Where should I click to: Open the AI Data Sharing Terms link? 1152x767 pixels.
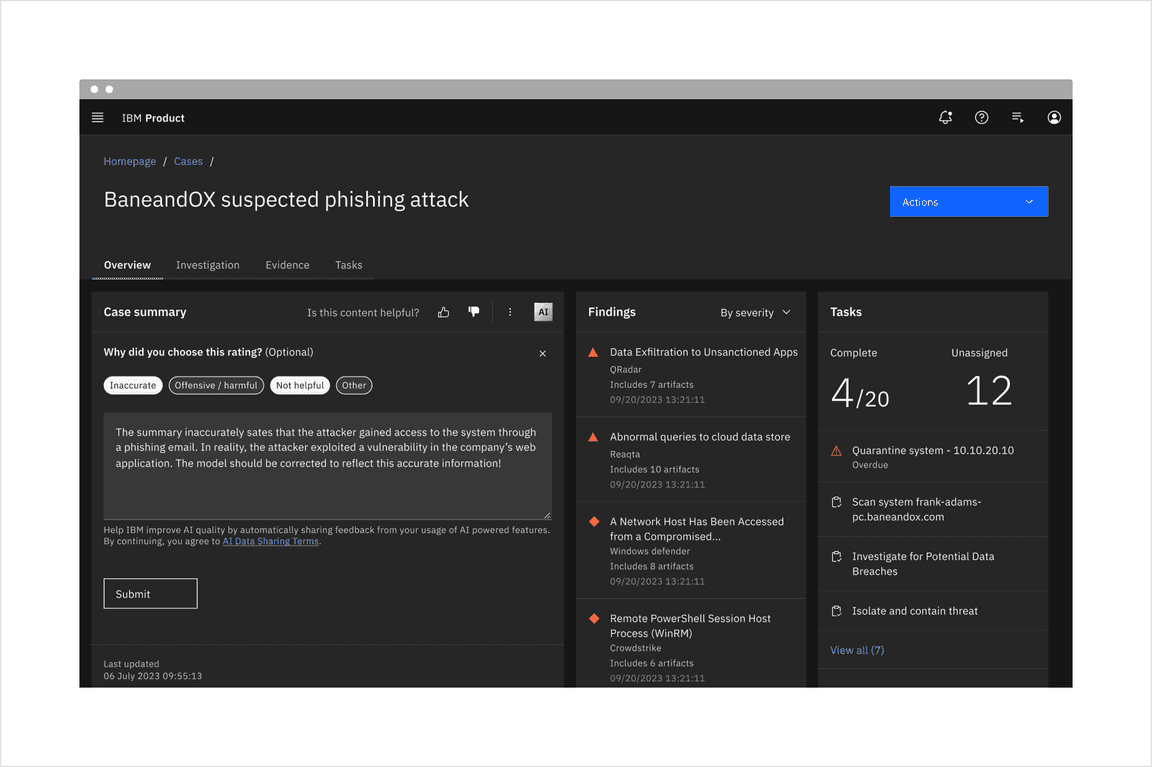coord(270,542)
